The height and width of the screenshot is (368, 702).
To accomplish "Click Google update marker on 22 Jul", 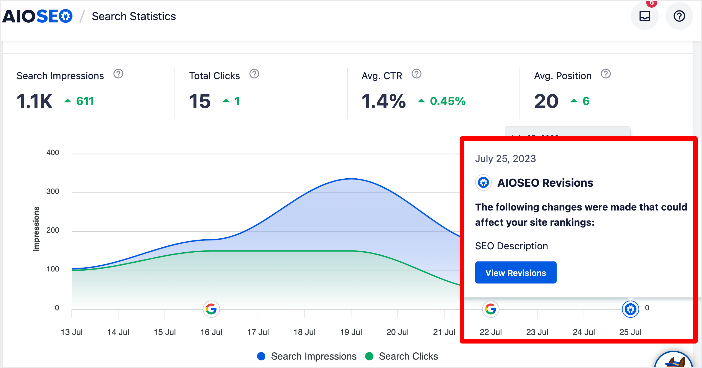I will pos(491,308).
